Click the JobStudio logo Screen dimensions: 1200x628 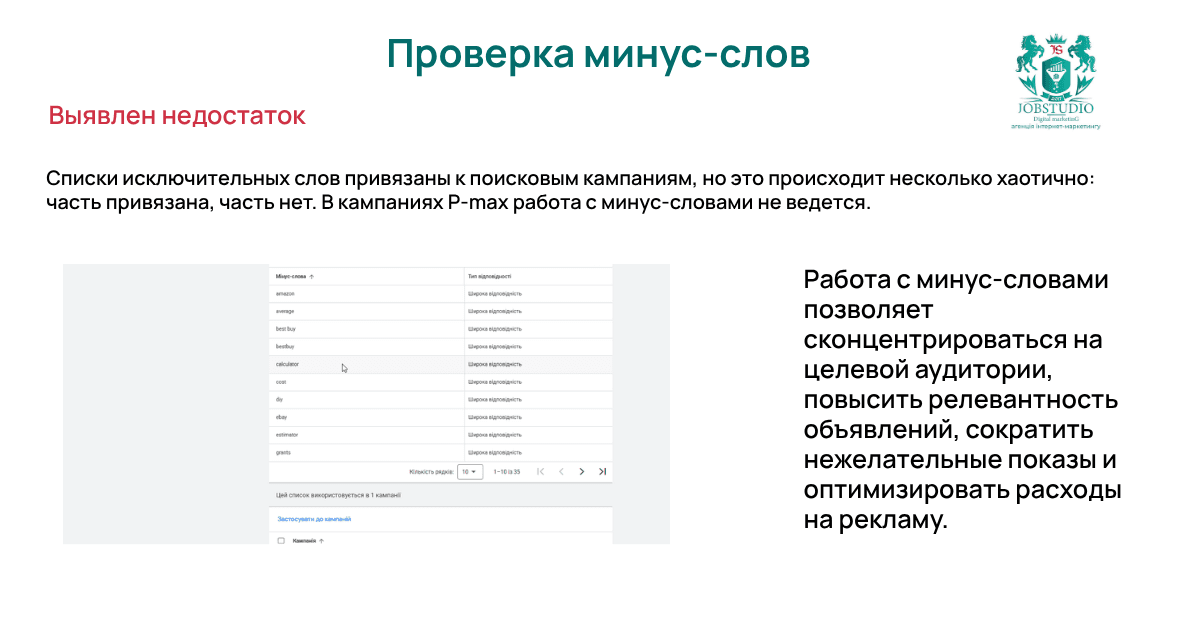click(1056, 81)
